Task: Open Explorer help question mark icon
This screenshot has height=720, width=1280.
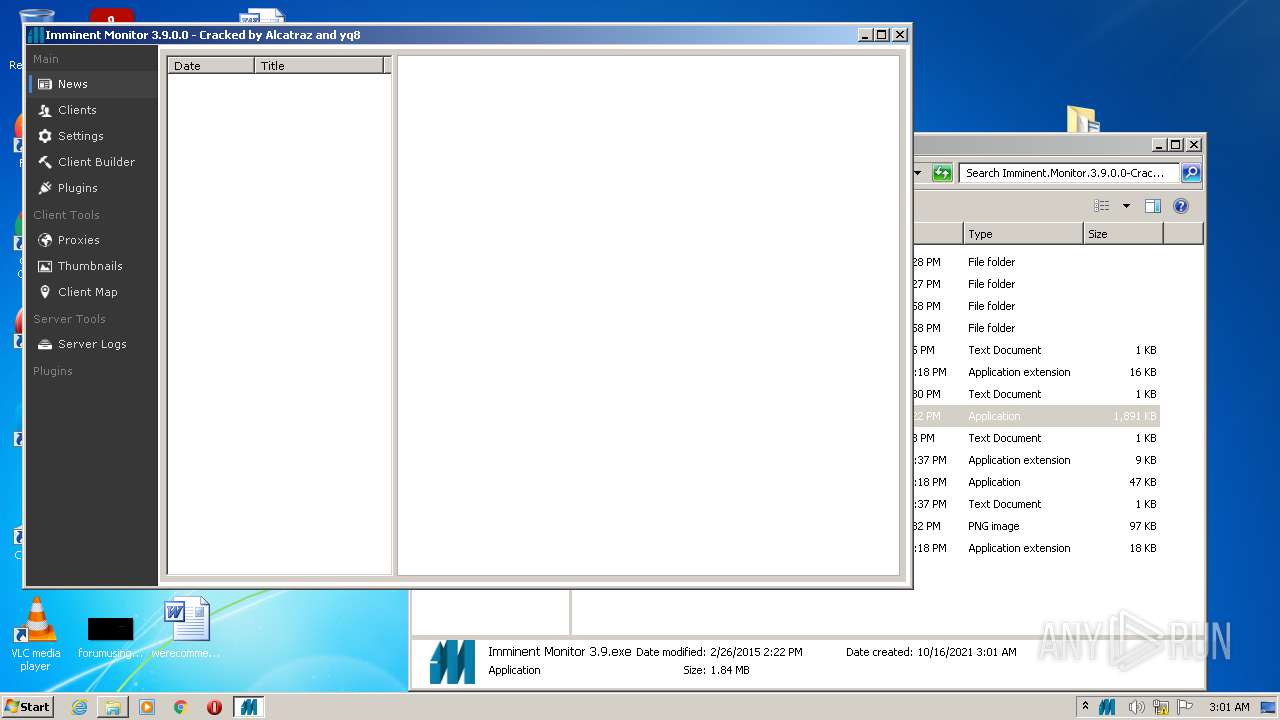Action: 1181,206
